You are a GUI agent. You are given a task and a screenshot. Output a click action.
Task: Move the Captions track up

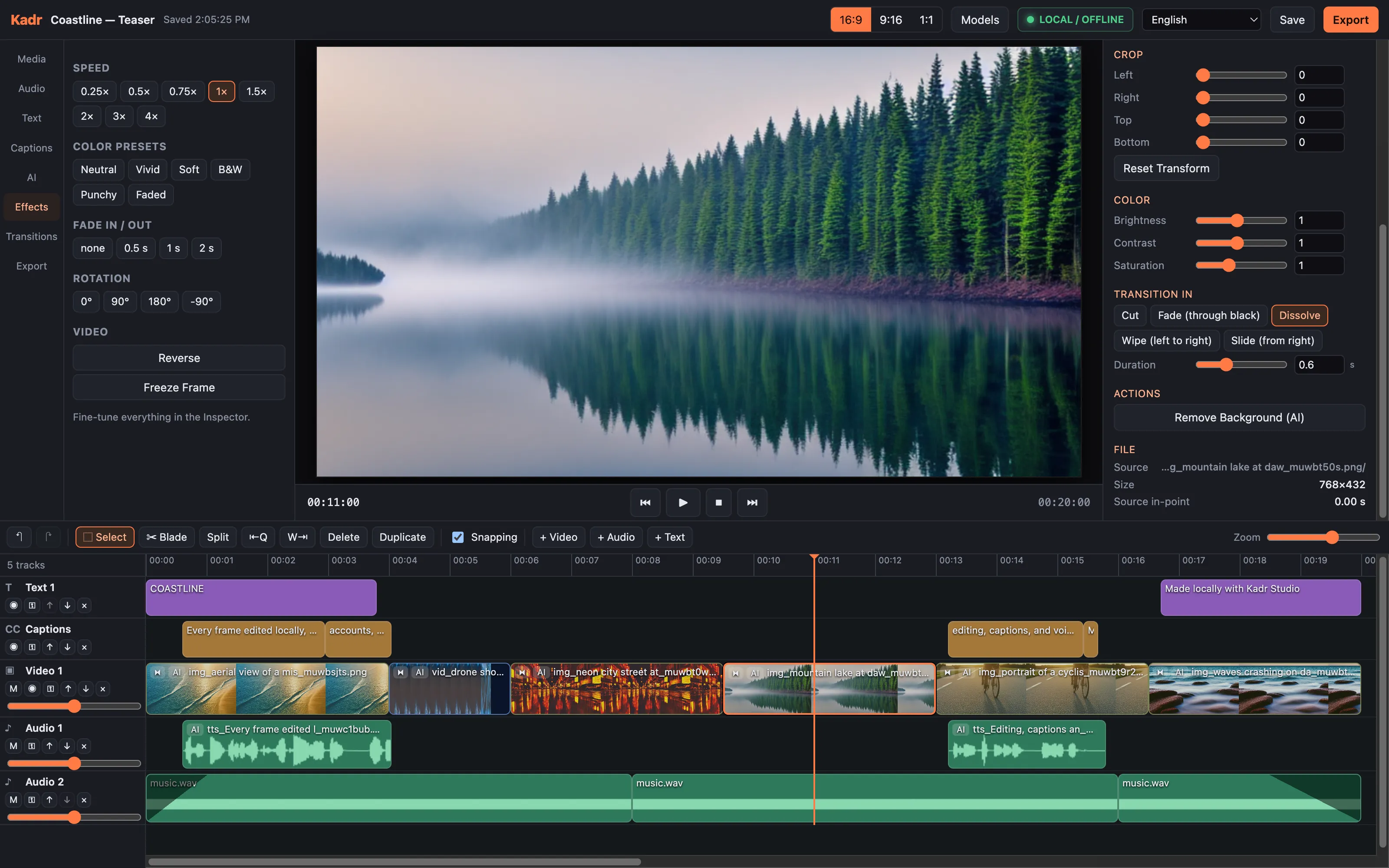(x=50, y=647)
